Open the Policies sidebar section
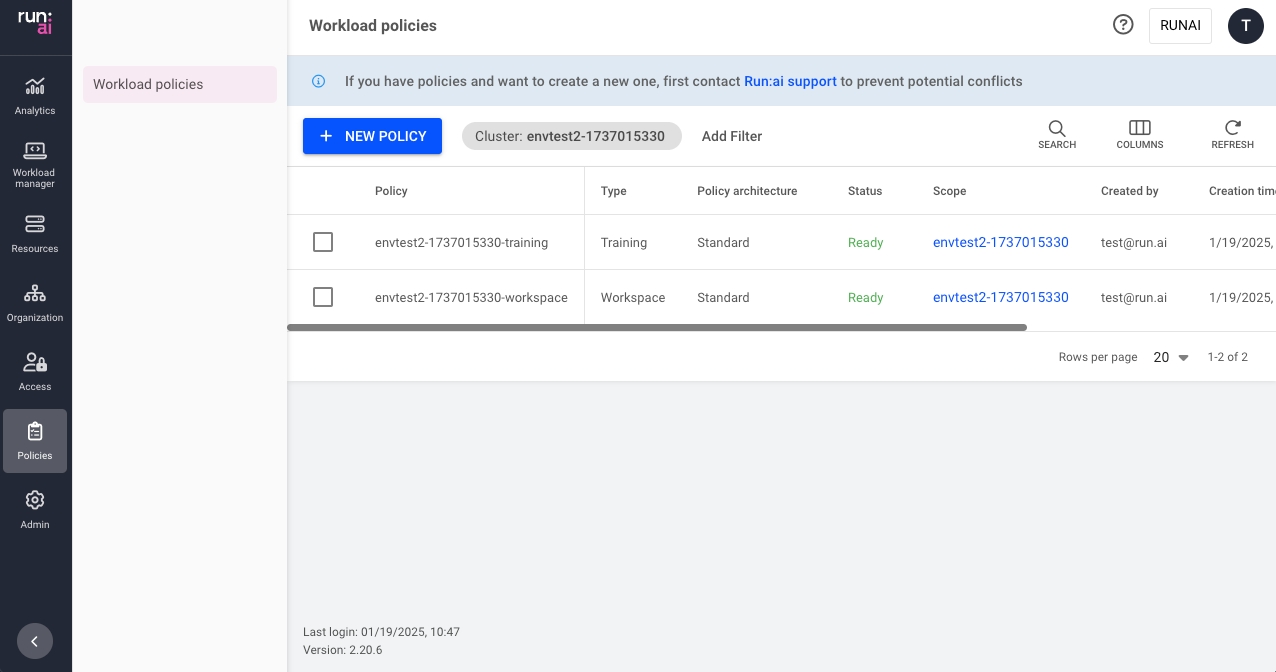Image resolution: width=1276 pixels, height=672 pixels. [x=35, y=441]
